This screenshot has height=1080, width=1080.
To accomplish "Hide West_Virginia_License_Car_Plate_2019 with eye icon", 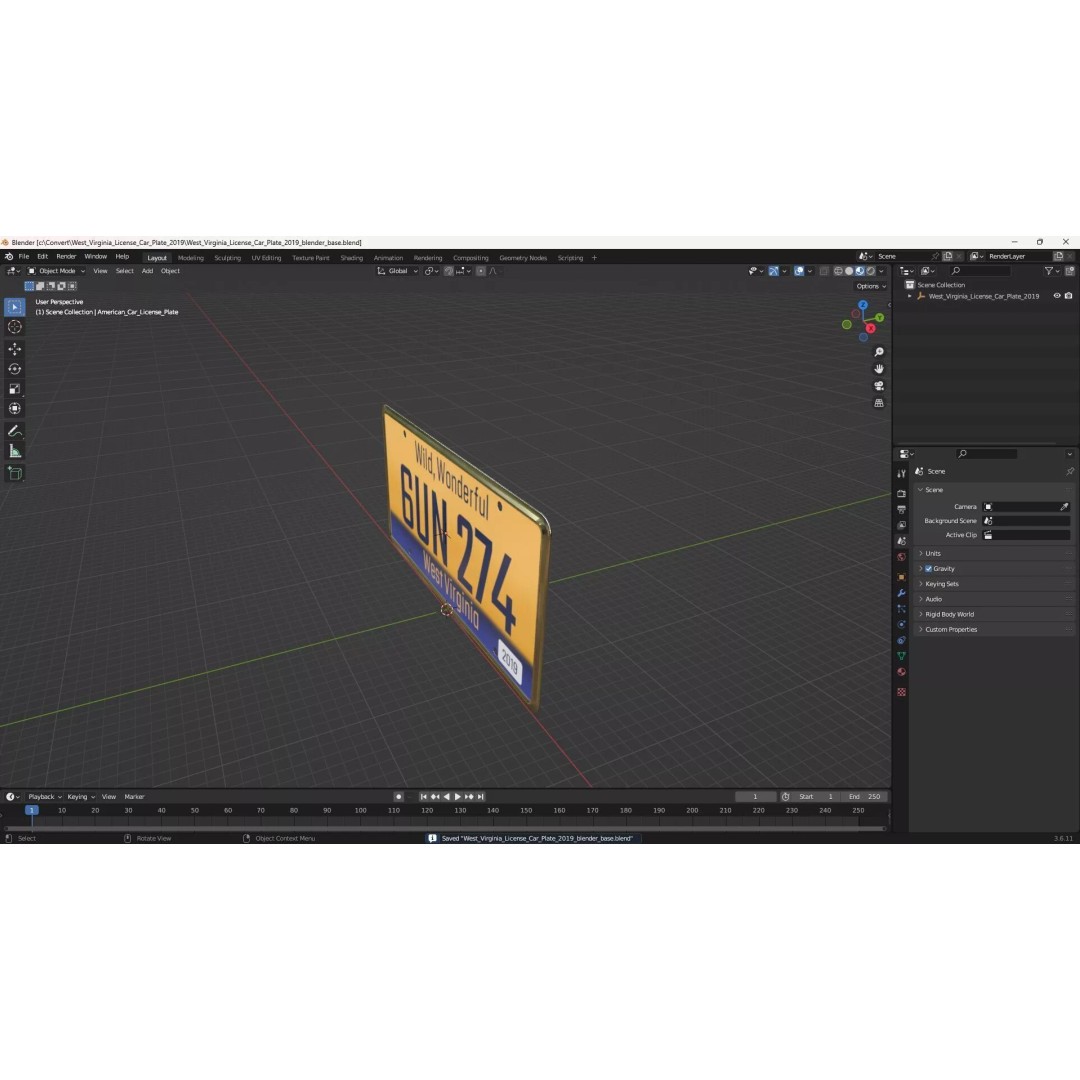I will [x=1057, y=296].
